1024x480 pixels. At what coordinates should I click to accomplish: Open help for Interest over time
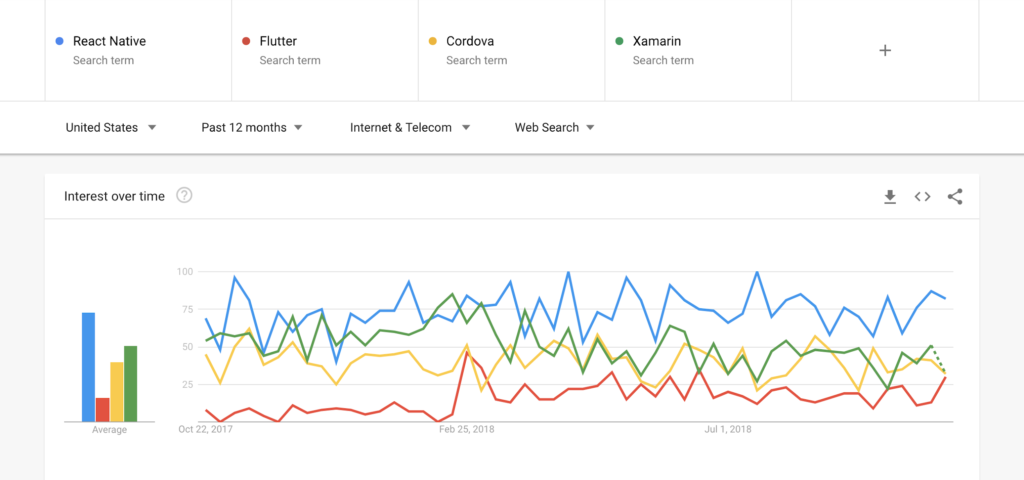(x=184, y=196)
